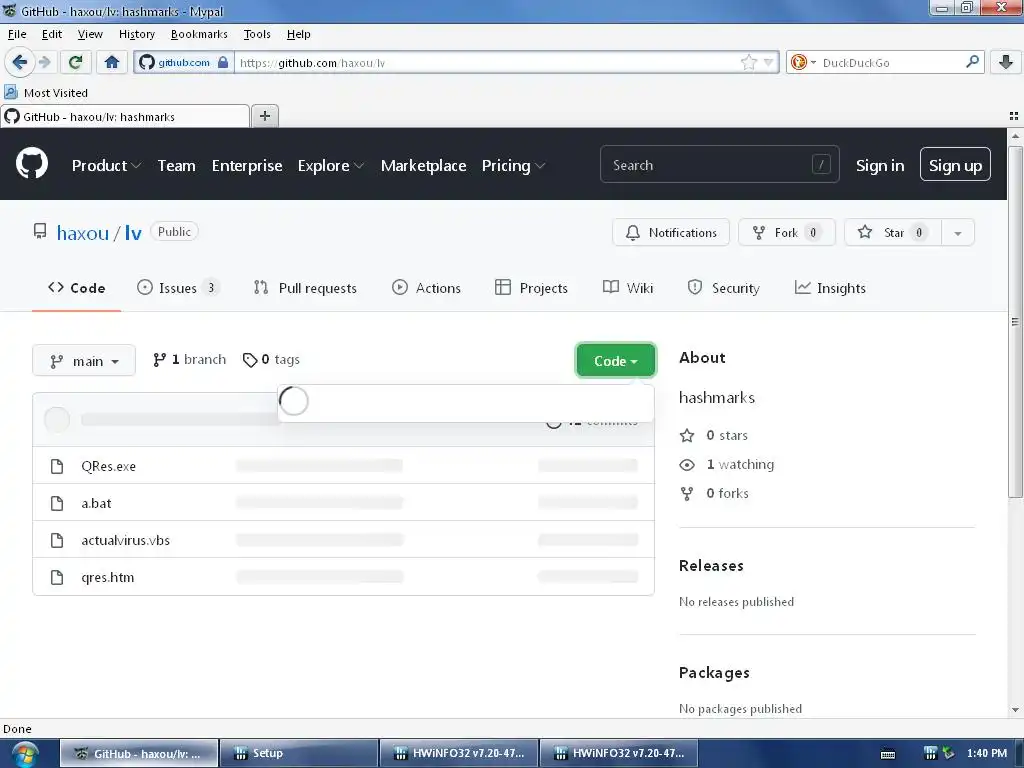Bookmark this page with the star icon
This screenshot has width=1024, height=768.
click(x=748, y=63)
